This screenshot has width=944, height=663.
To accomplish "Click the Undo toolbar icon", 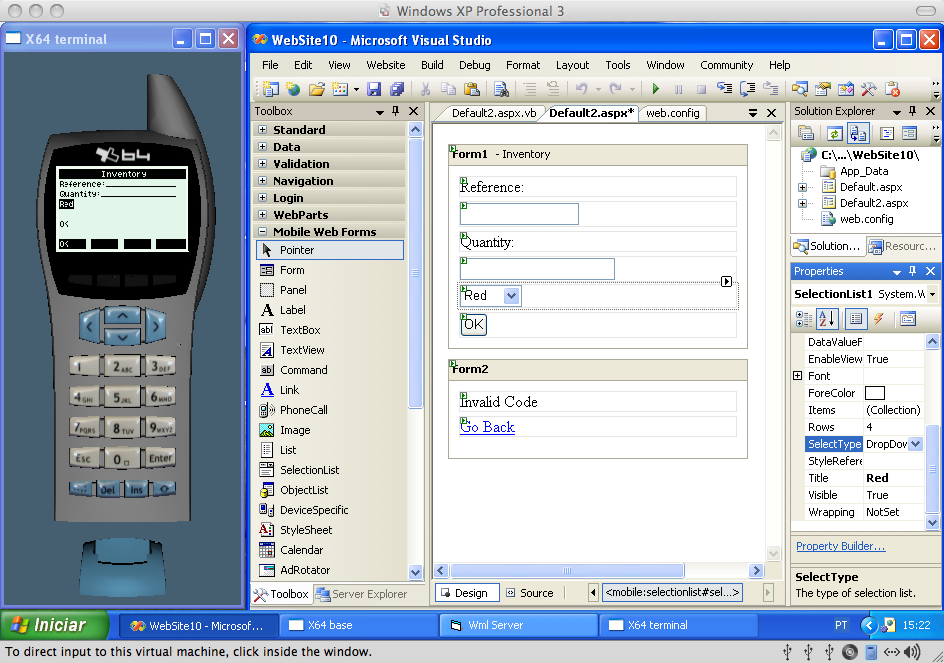I will (x=582, y=89).
